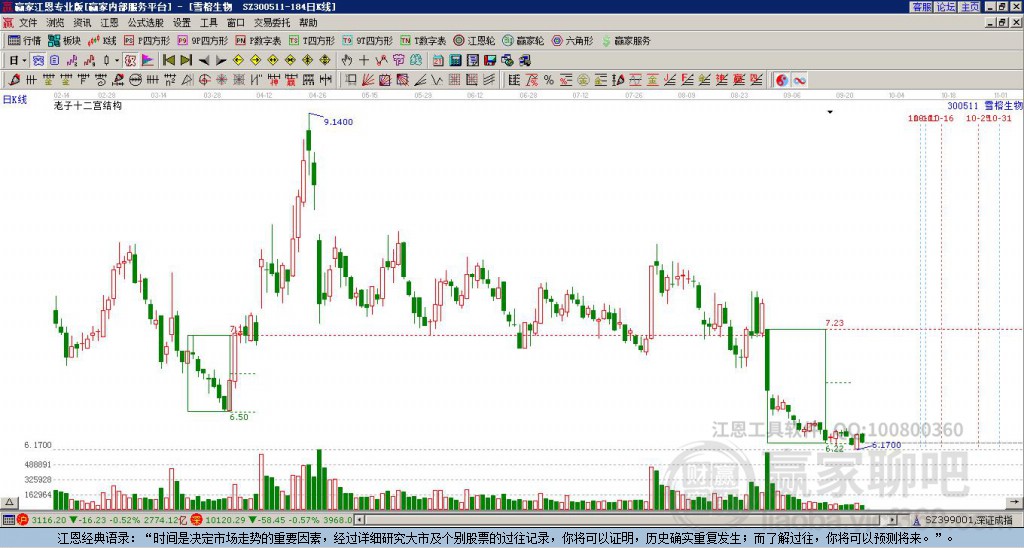
Task: Open the 公式选股 menu
Action: coord(145,22)
